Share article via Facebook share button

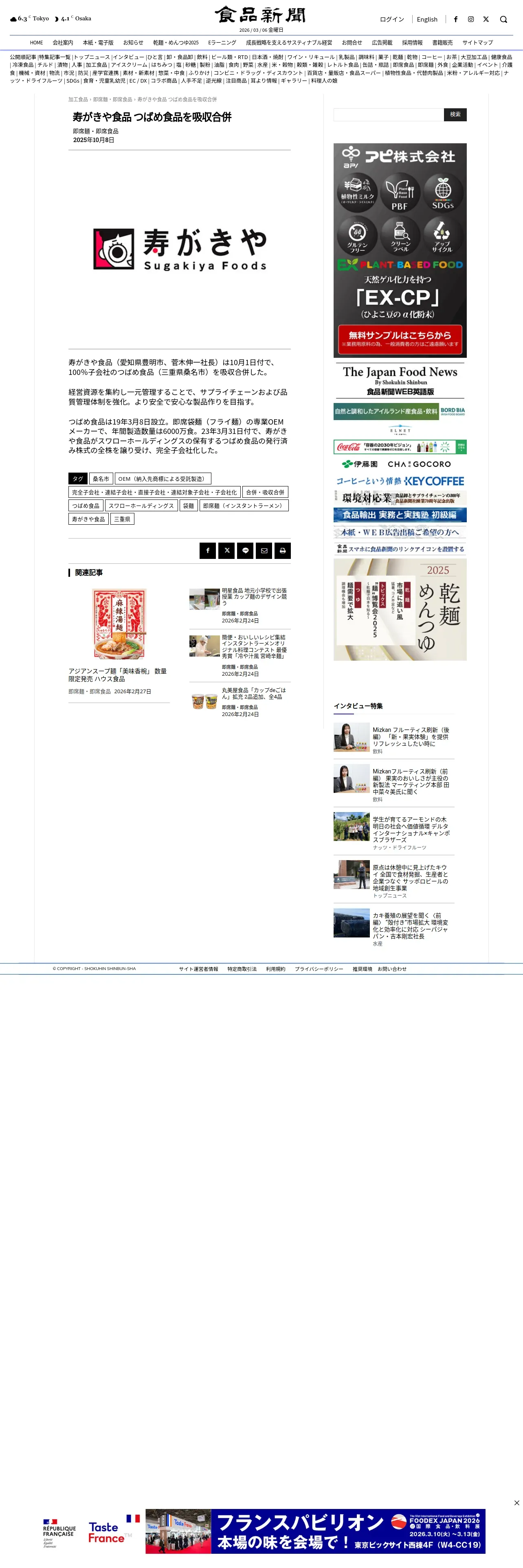[208, 550]
